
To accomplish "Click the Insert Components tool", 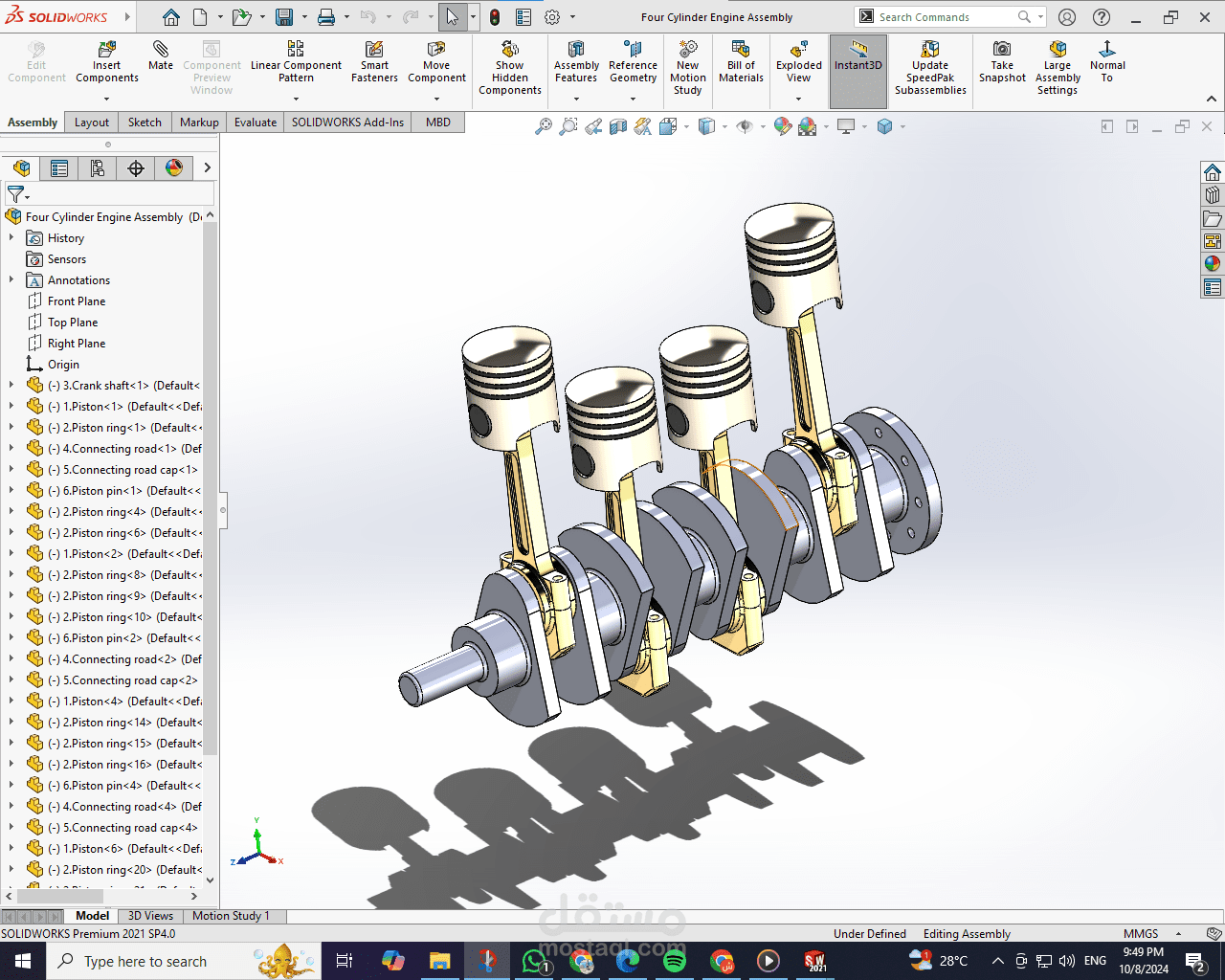I will tap(107, 62).
